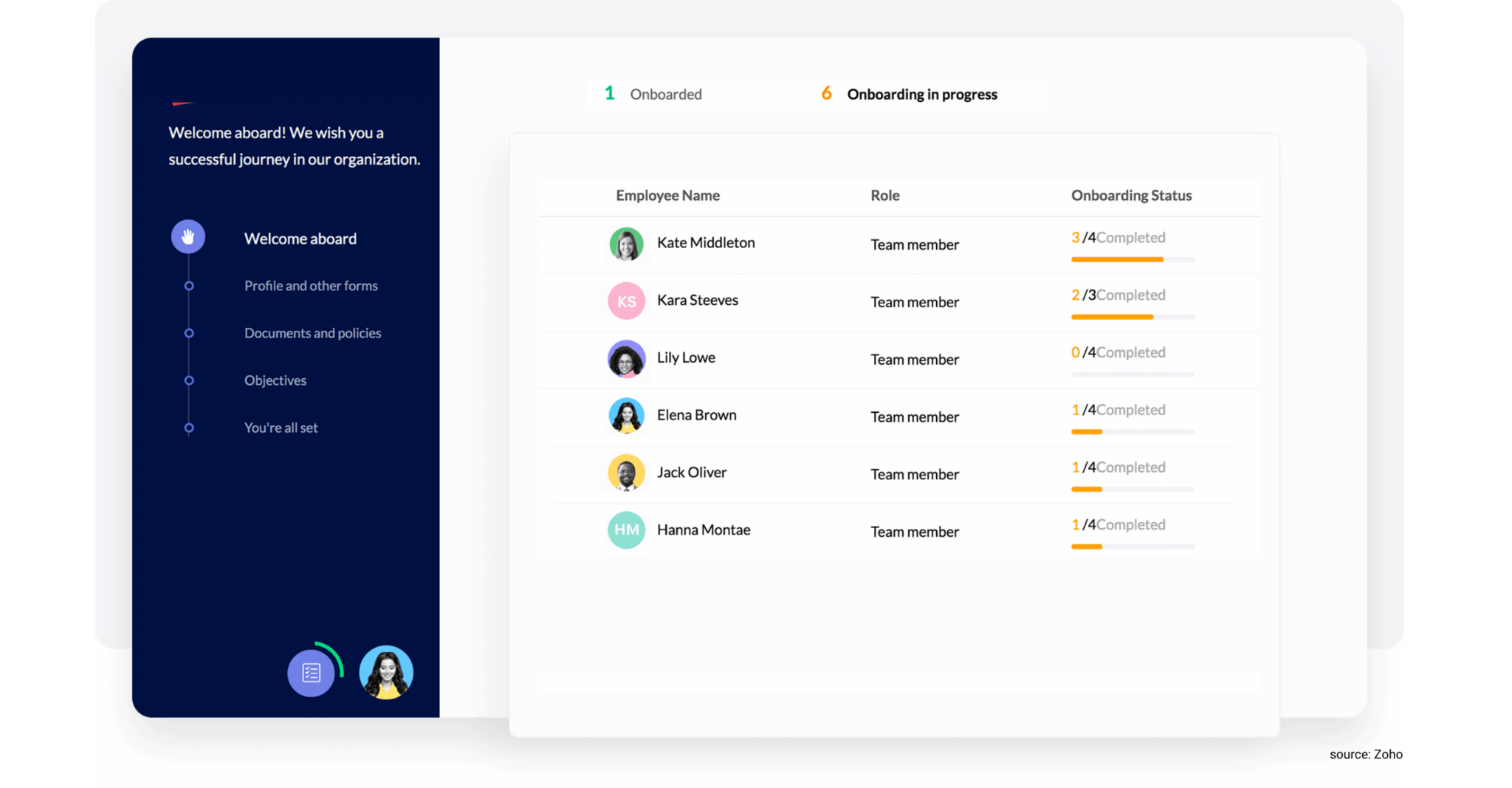
Task: Expand the Documents and policies step
Action: pos(188,333)
